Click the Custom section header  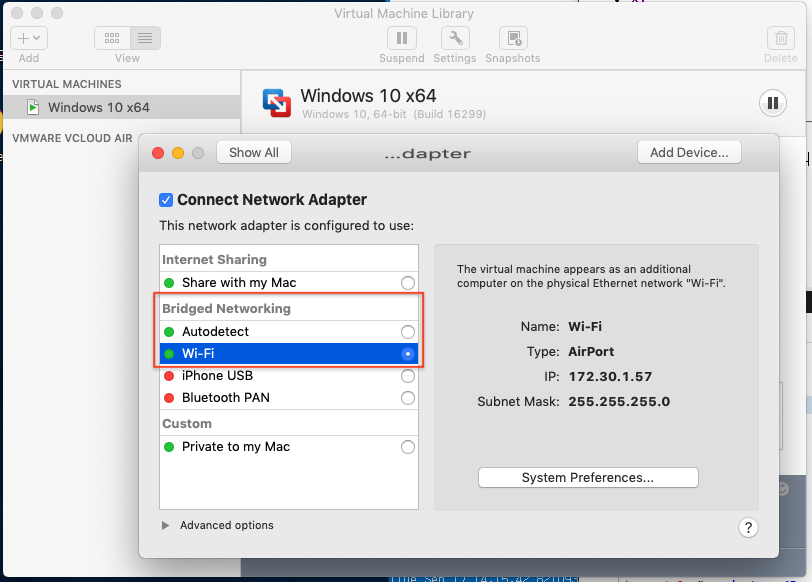click(x=187, y=424)
